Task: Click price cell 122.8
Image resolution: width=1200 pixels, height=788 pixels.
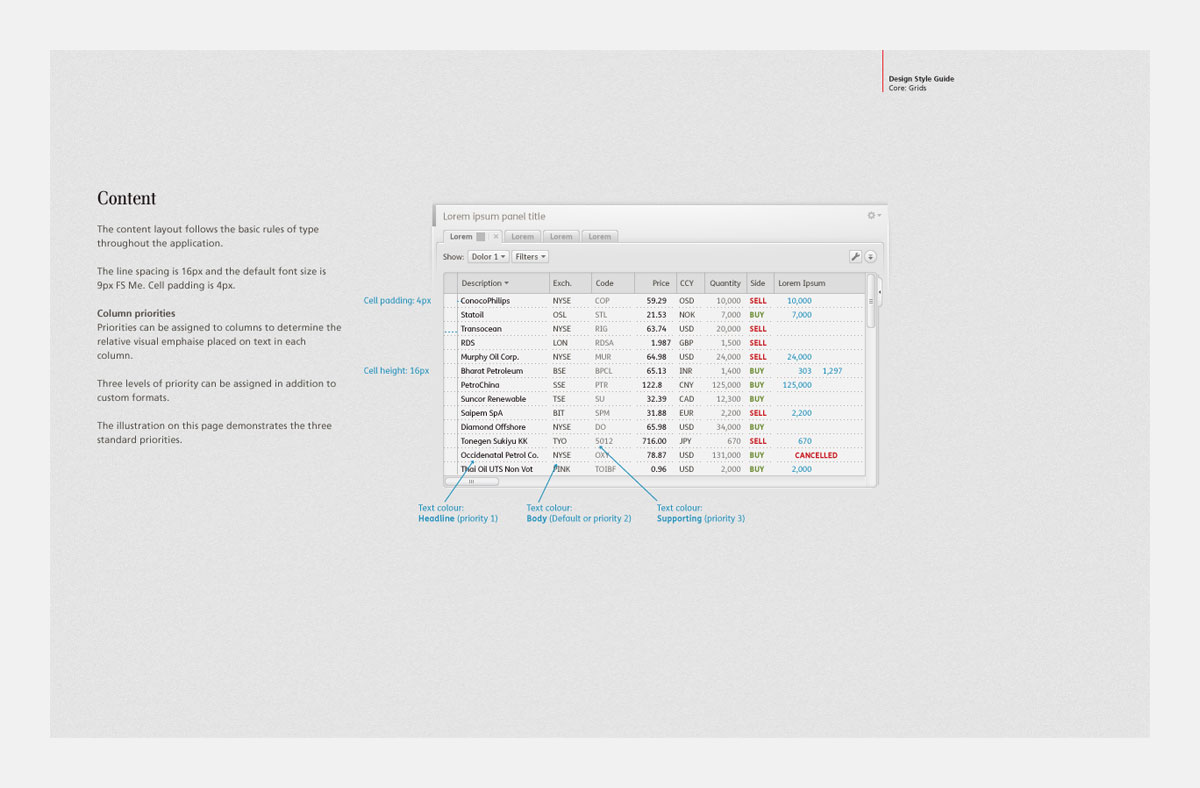Action: 652,385
